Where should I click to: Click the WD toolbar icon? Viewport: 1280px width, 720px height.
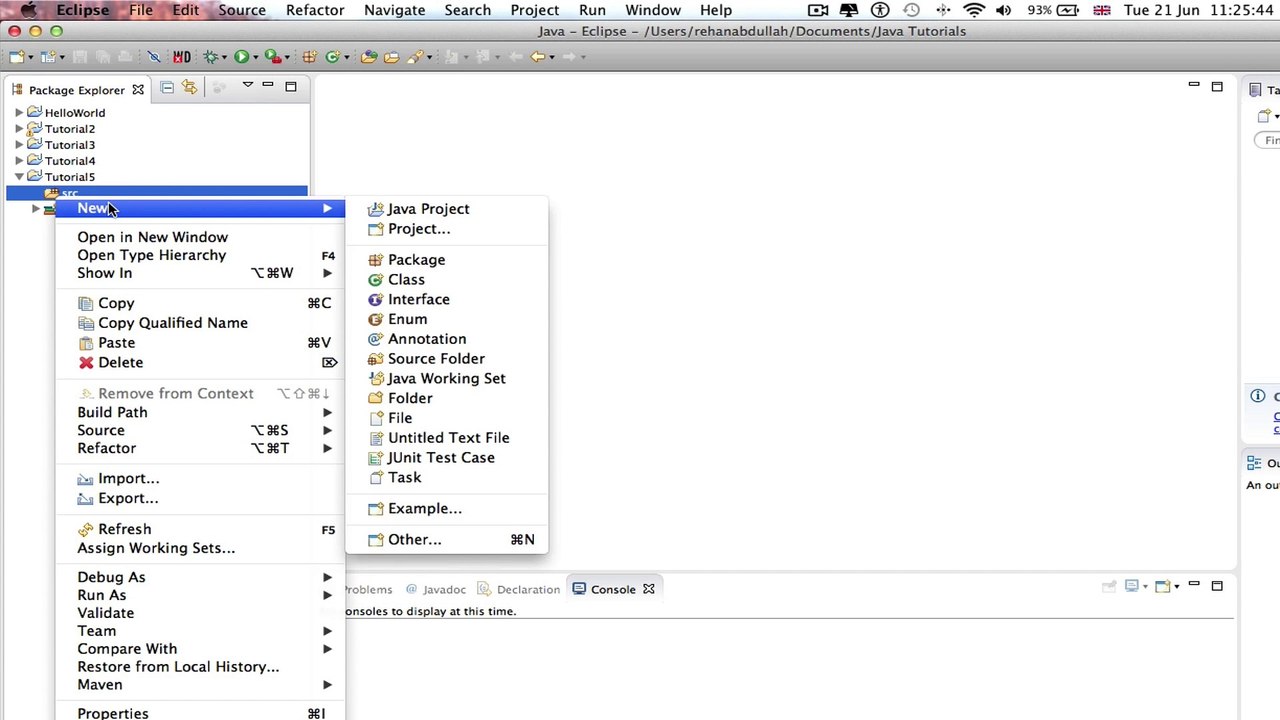click(181, 57)
